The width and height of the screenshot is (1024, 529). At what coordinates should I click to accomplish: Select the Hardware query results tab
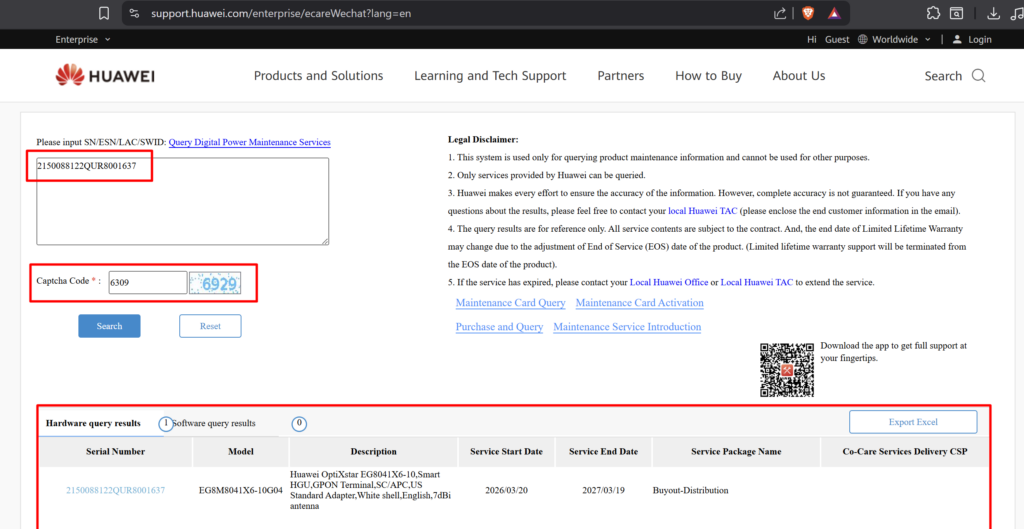(93, 423)
